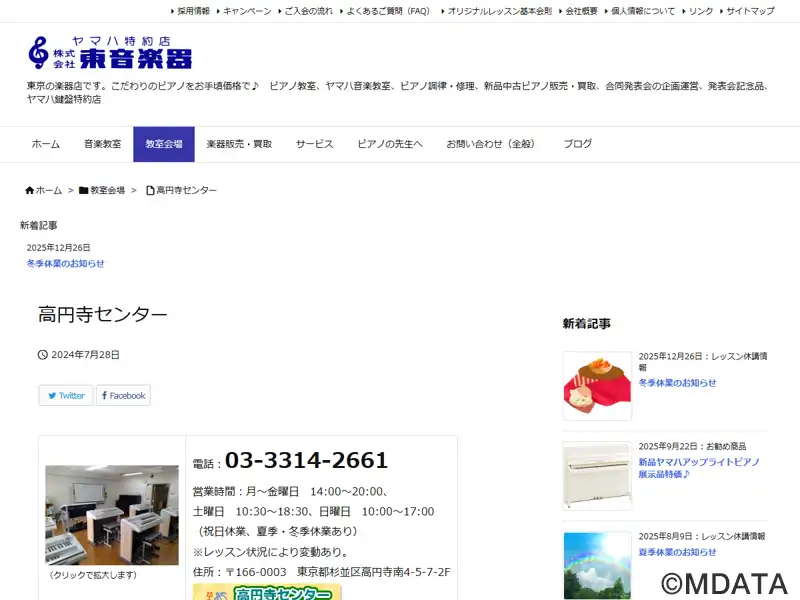Enlarge the classroom photo with electones
Image resolution: width=800 pixels, height=600 pixels.
(x=112, y=515)
